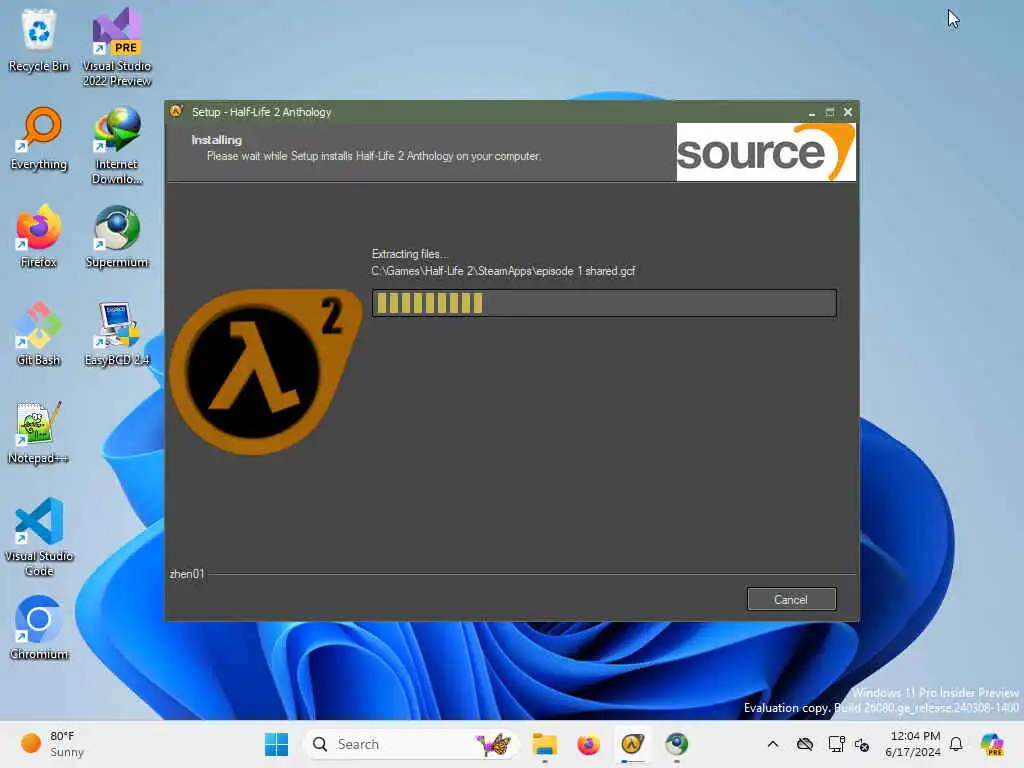Click the network status tray icon
Image resolution: width=1024 pixels, height=768 pixels.
(x=836, y=744)
